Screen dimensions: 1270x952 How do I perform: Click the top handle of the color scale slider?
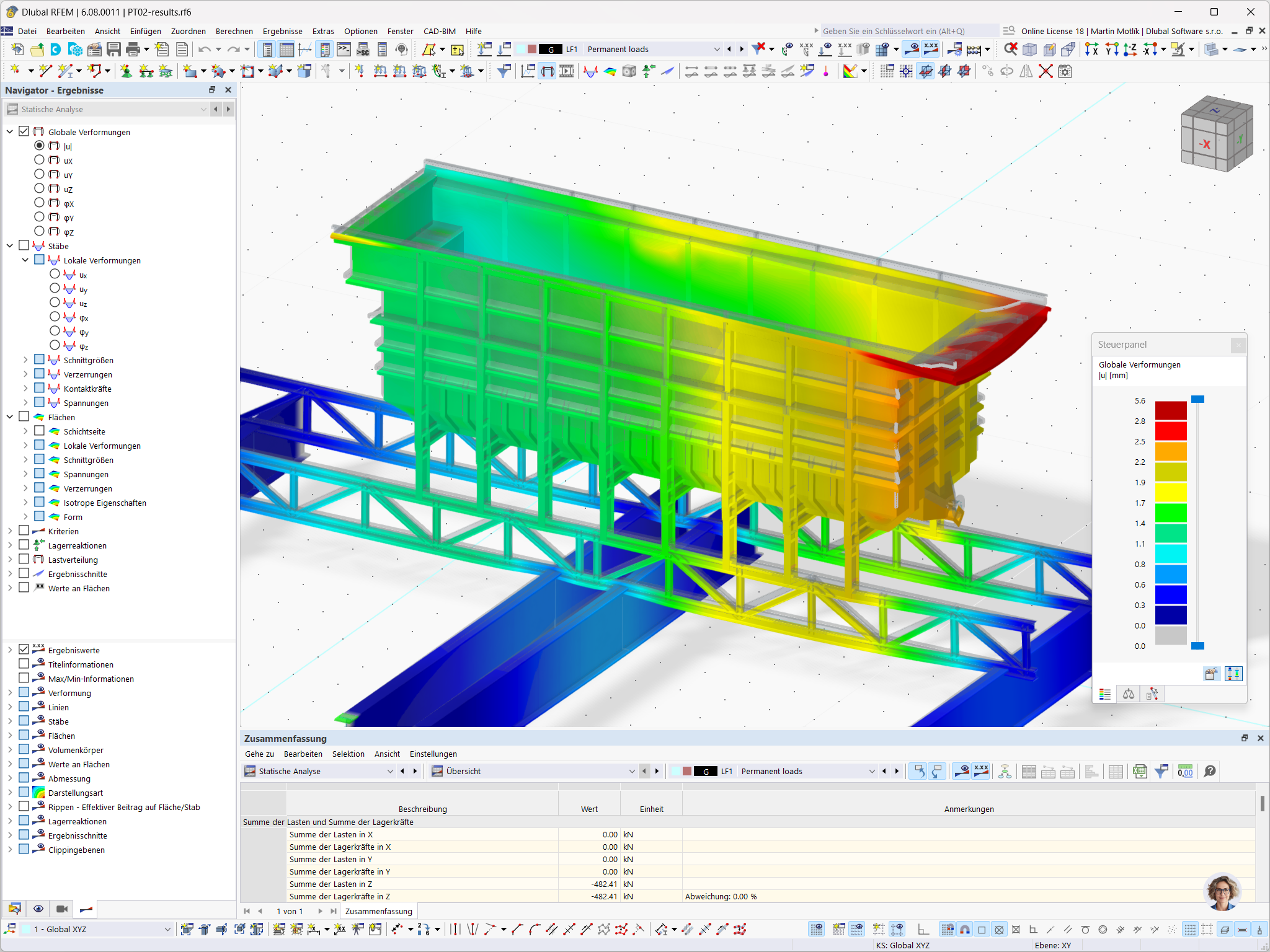click(1197, 400)
